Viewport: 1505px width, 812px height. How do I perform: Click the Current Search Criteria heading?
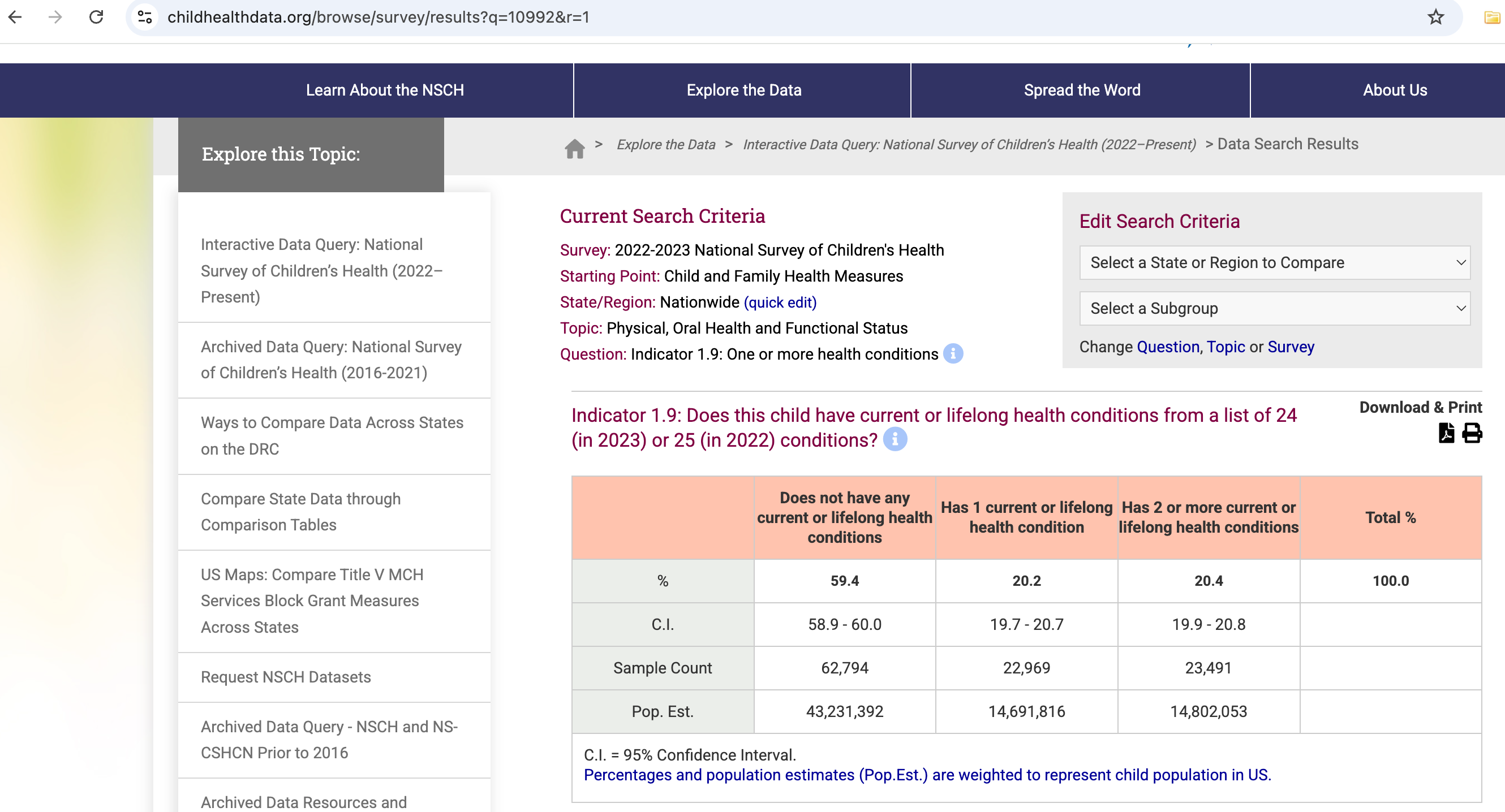(x=662, y=216)
